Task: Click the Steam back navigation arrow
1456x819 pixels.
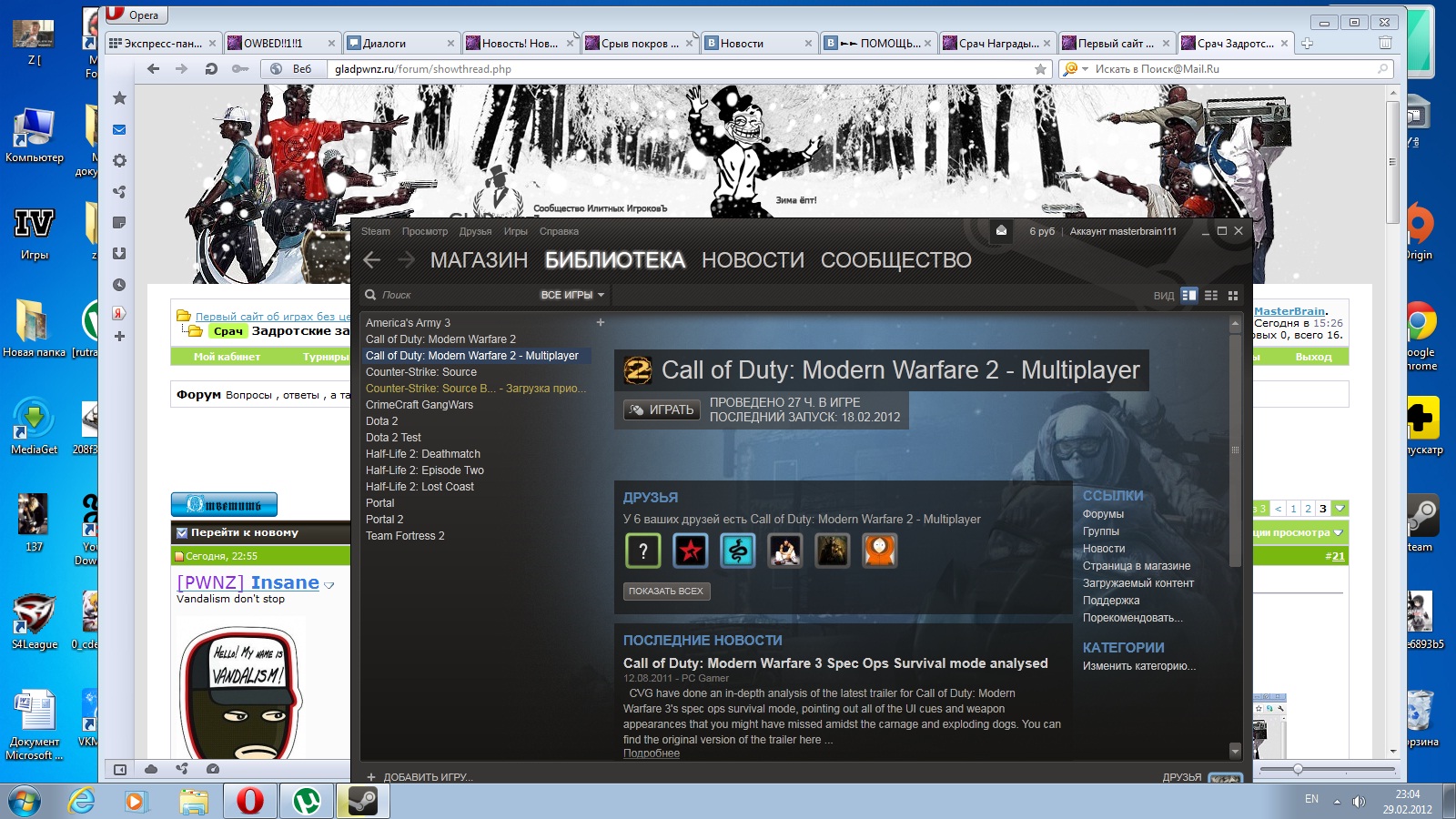Action: coord(371,260)
